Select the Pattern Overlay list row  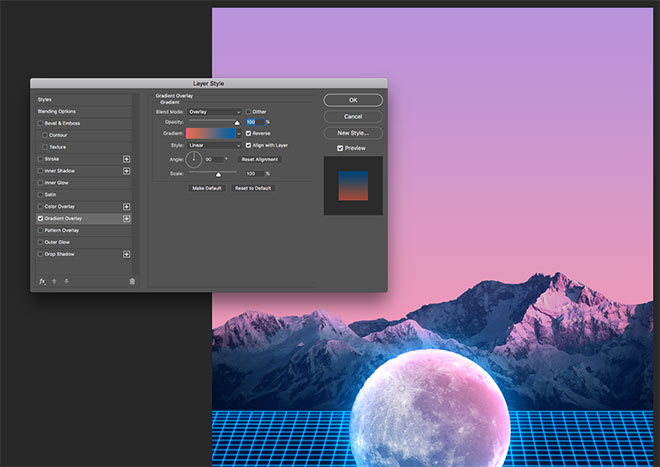pos(84,230)
